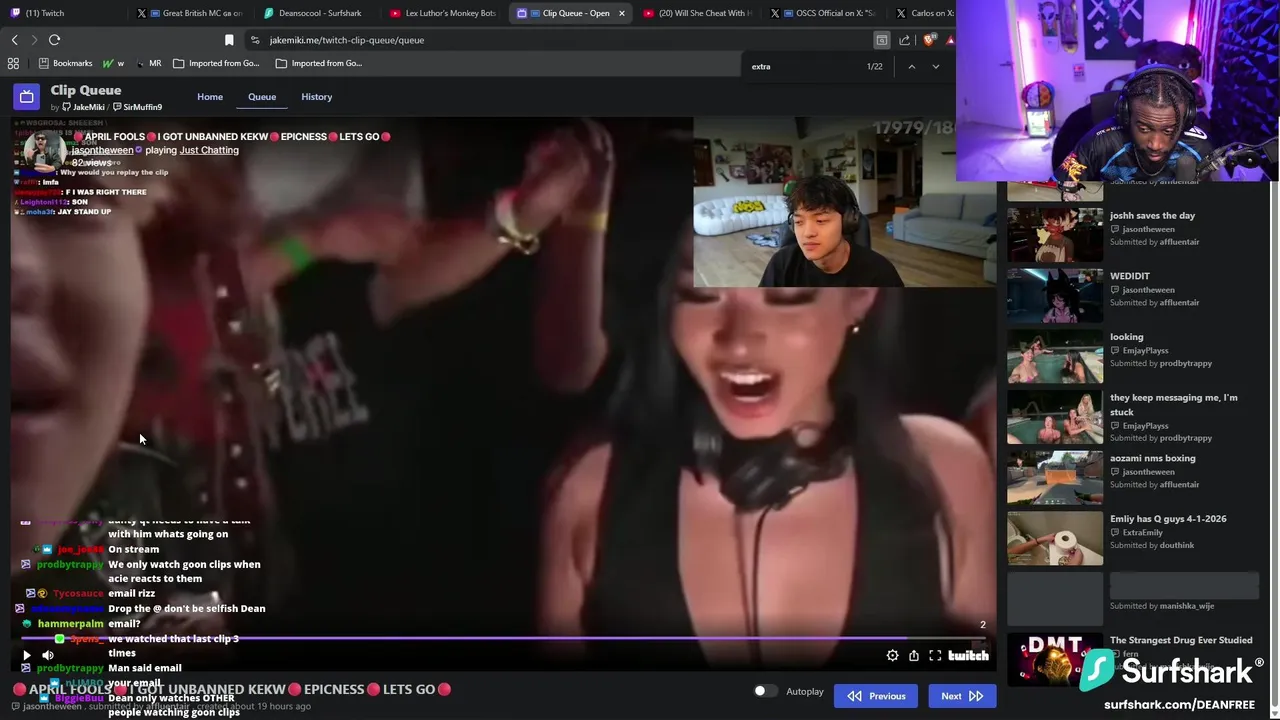Open 'they keep messaging me, I'm stuck' clip
Viewport: 1280px width, 720px height.
pos(1173,404)
